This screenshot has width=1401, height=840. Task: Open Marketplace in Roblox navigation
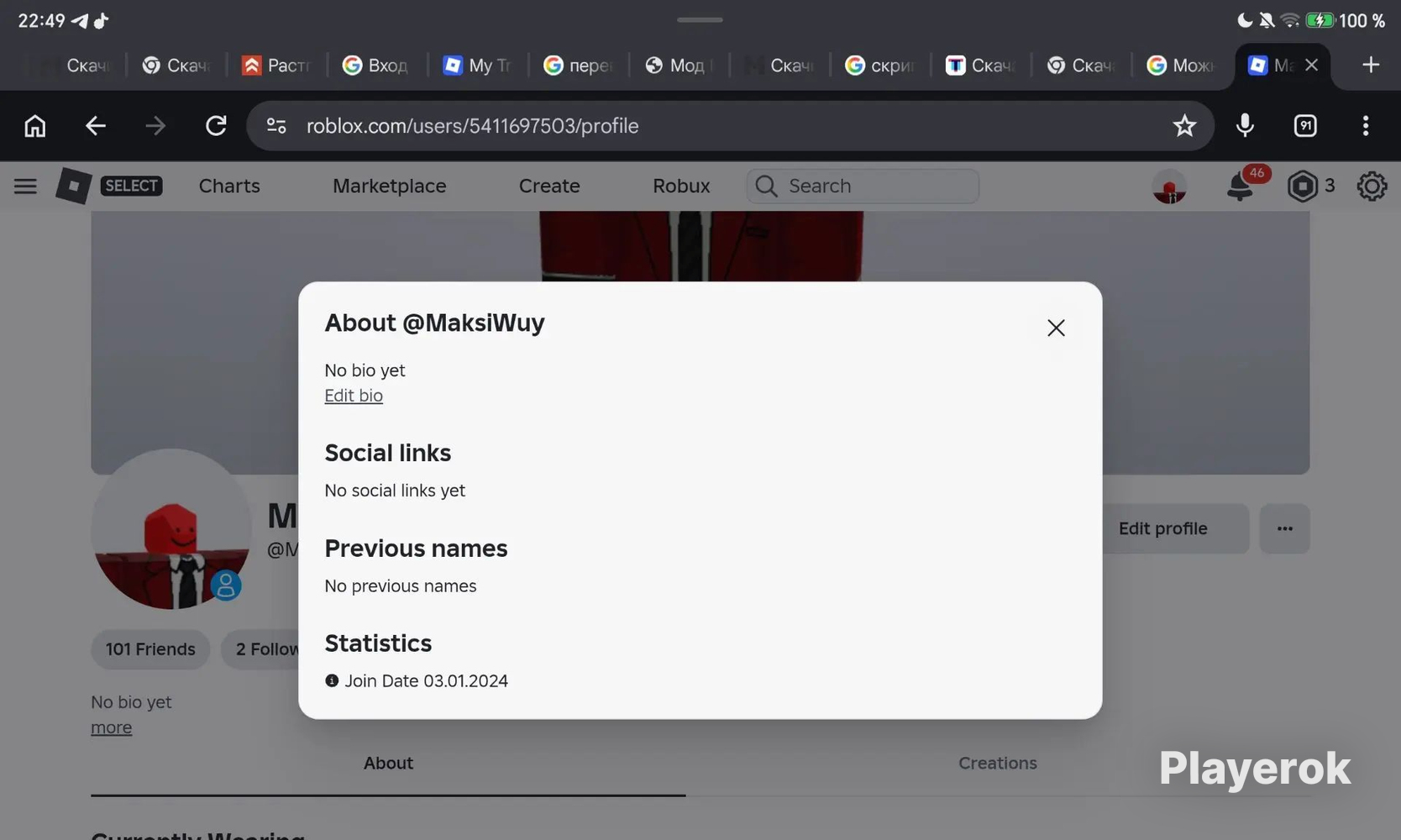(389, 186)
